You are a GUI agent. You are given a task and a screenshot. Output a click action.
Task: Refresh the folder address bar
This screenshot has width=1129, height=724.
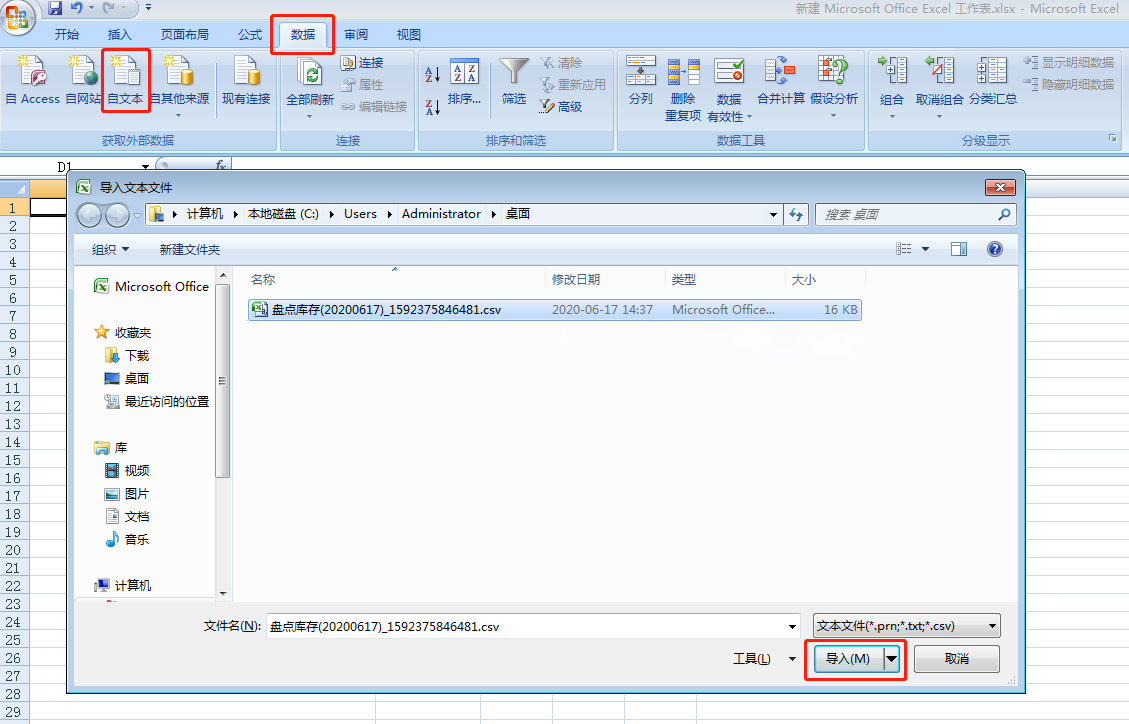click(x=796, y=214)
